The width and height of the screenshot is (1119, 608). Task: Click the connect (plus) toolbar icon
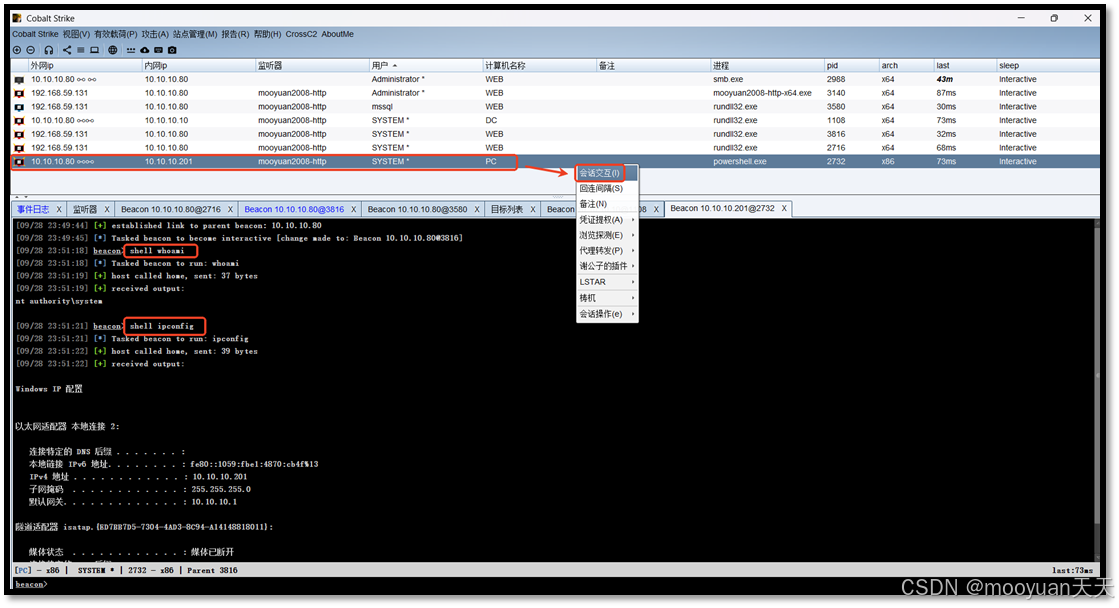[x=17, y=50]
